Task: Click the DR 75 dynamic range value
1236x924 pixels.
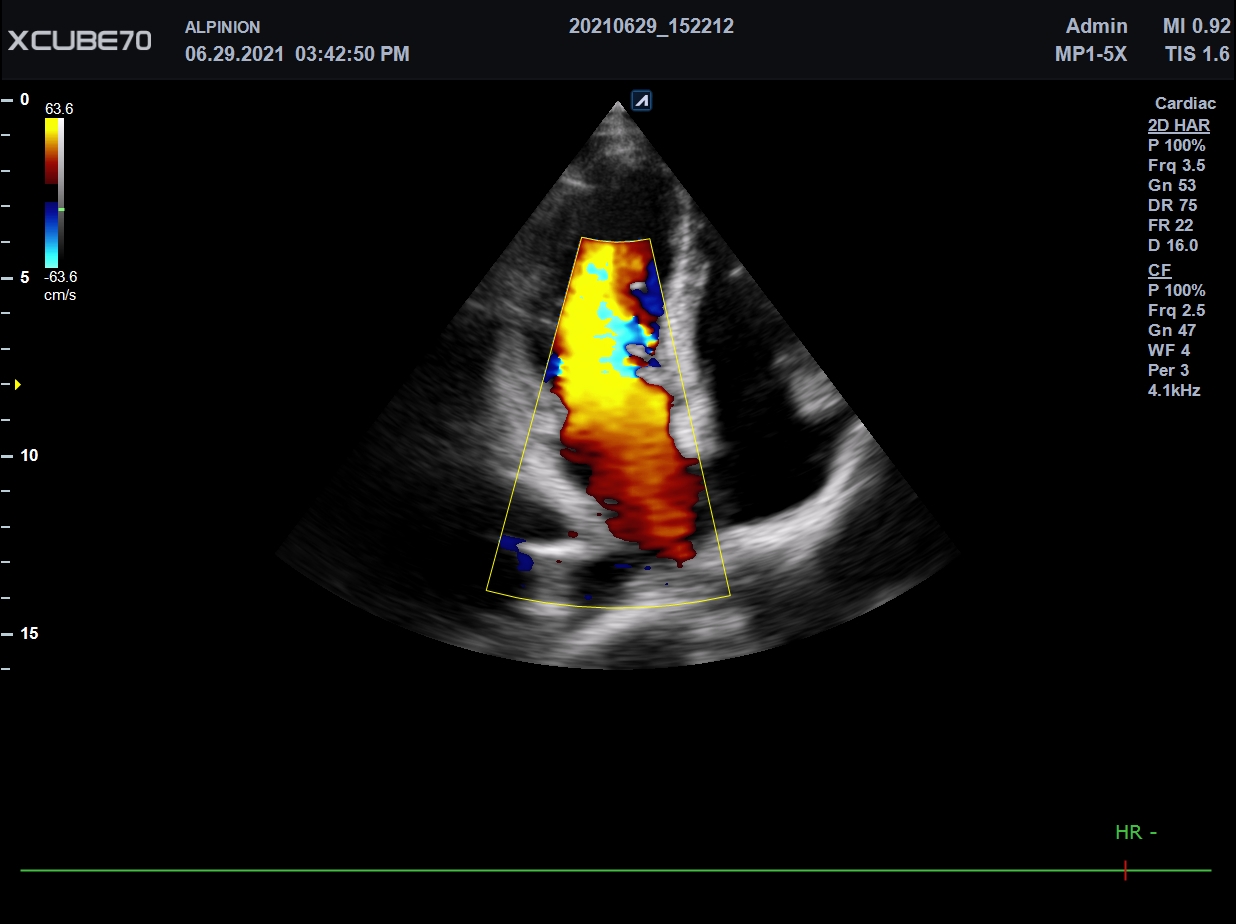Action: coord(1172,205)
